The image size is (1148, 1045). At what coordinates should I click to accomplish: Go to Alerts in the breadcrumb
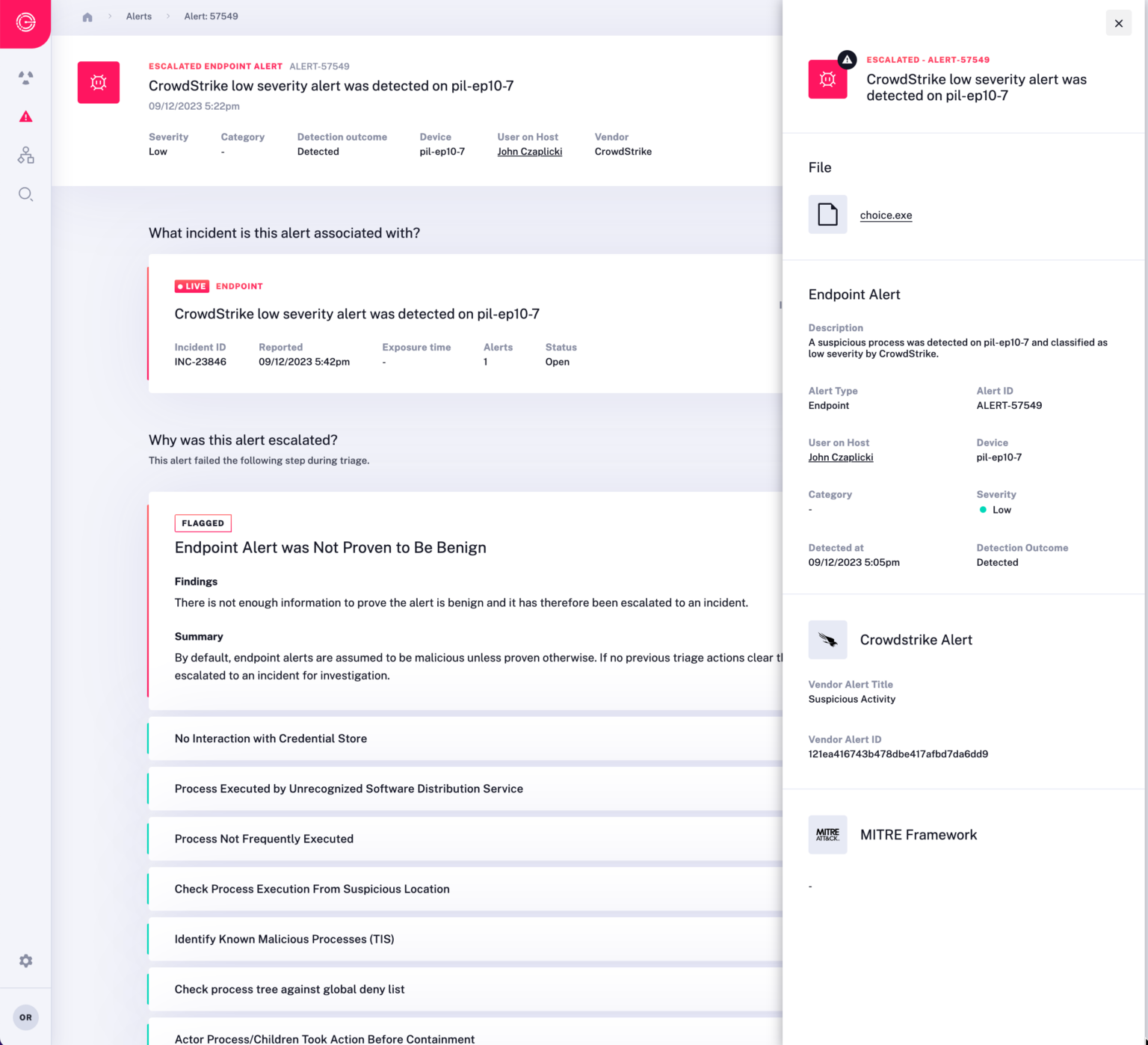(x=138, y=16)
